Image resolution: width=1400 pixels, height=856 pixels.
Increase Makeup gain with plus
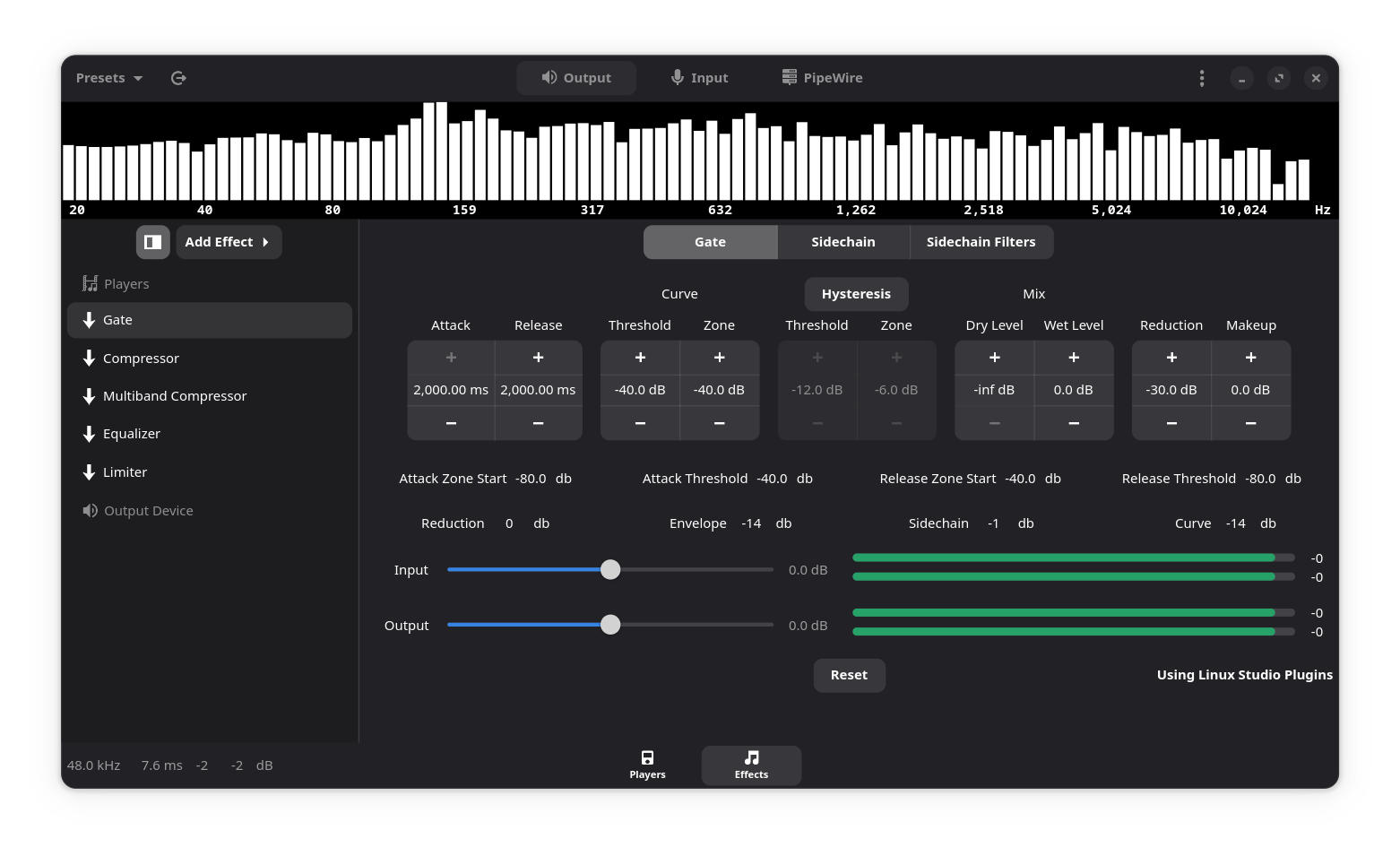[x=1251, y=358]
